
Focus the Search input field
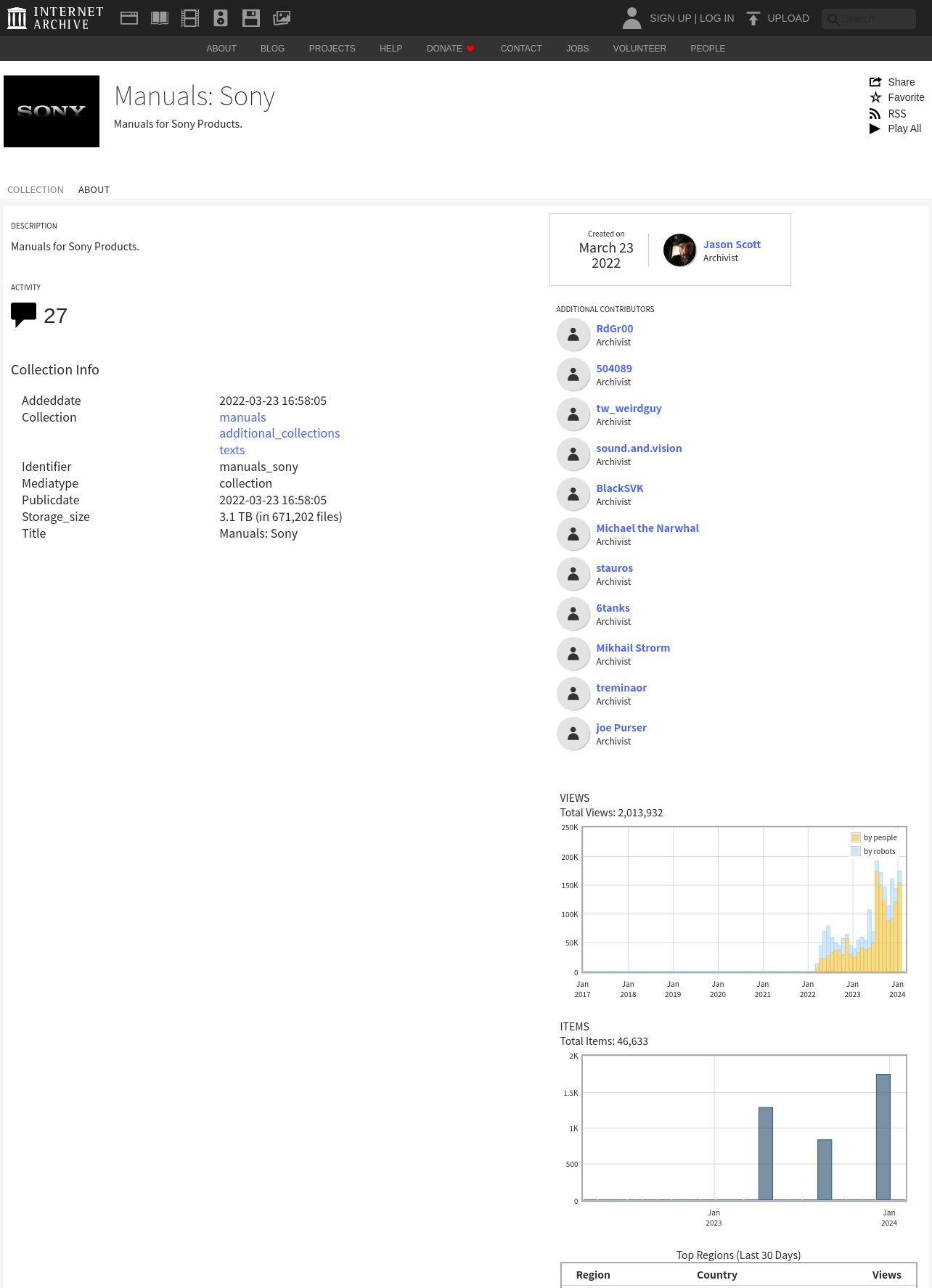pyautogui.click(x=869, y=19)
